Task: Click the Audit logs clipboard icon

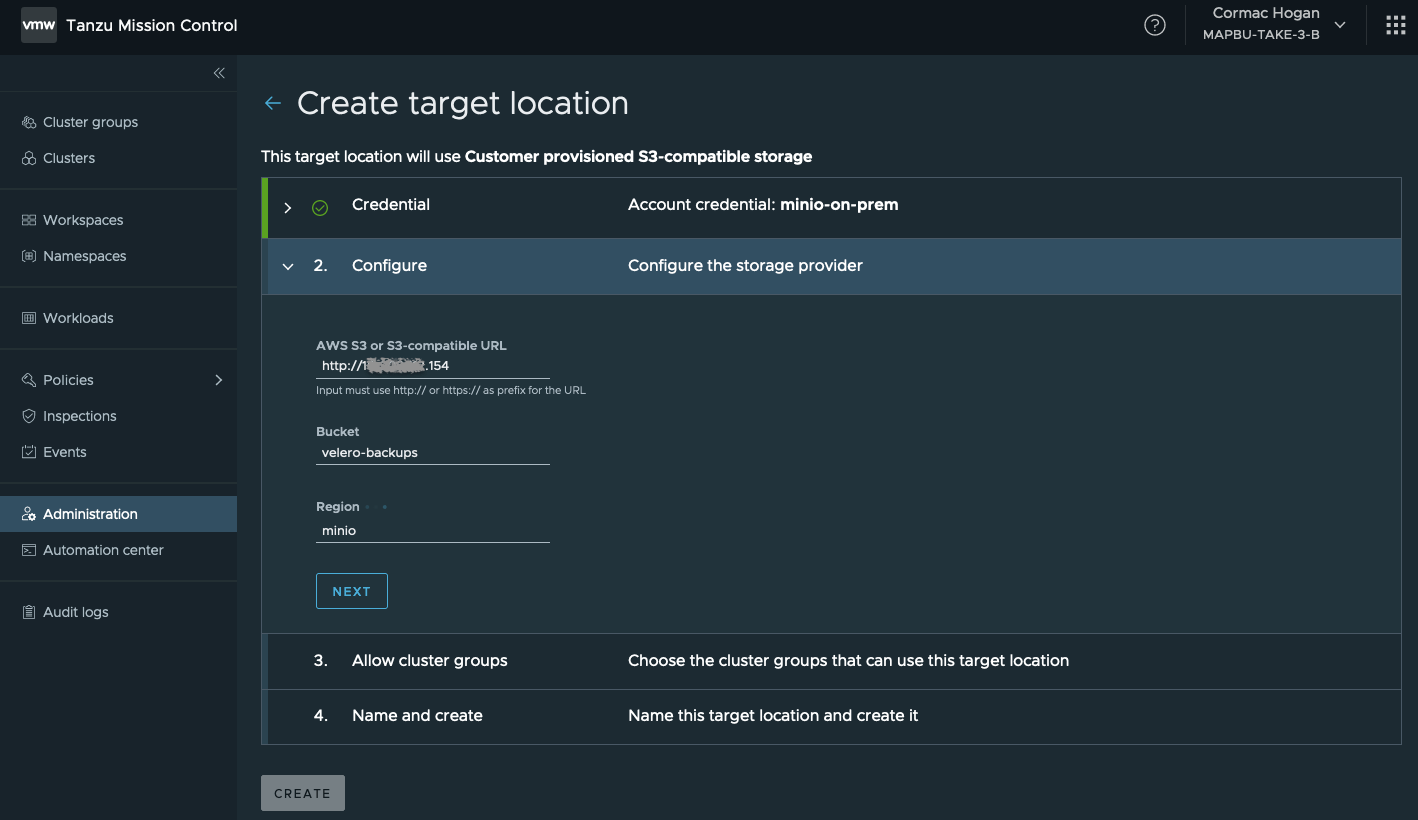Action: point(29,612)
